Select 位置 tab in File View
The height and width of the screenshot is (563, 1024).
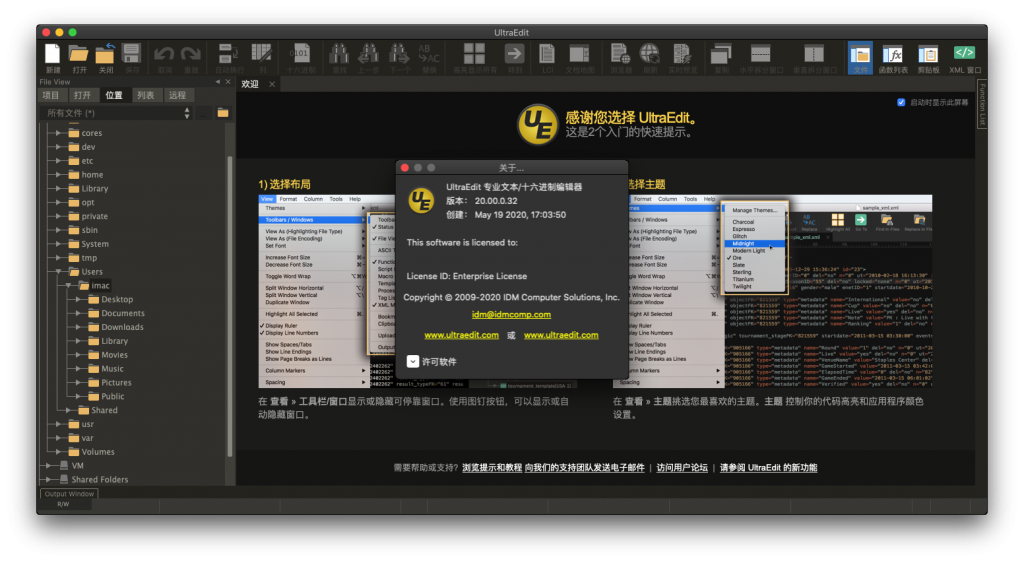pyautogui.click(x=114, y=95)
